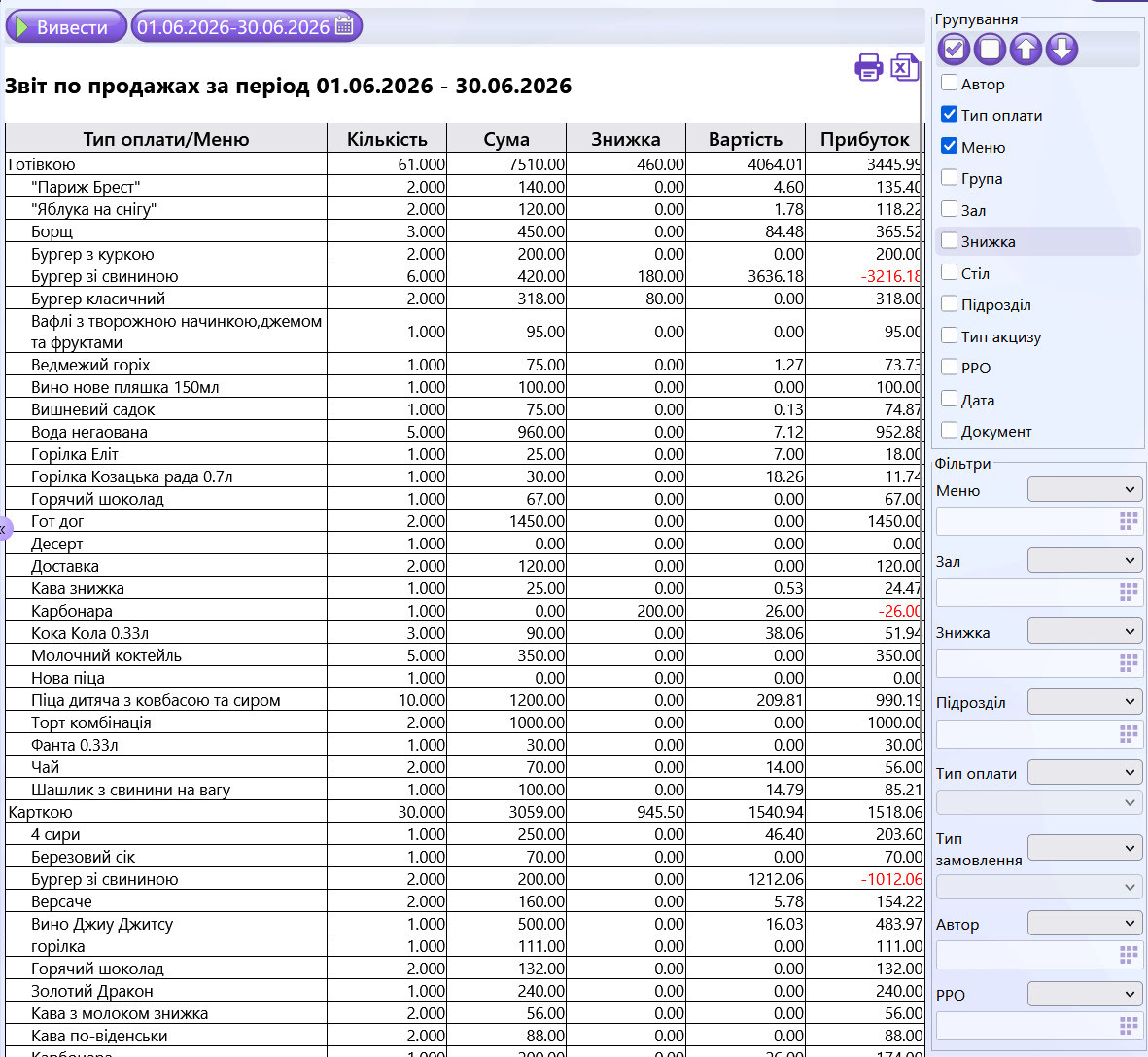
Task: Click the Автор filter input field
Action: pyautogui.click(x=1039, y=955)
